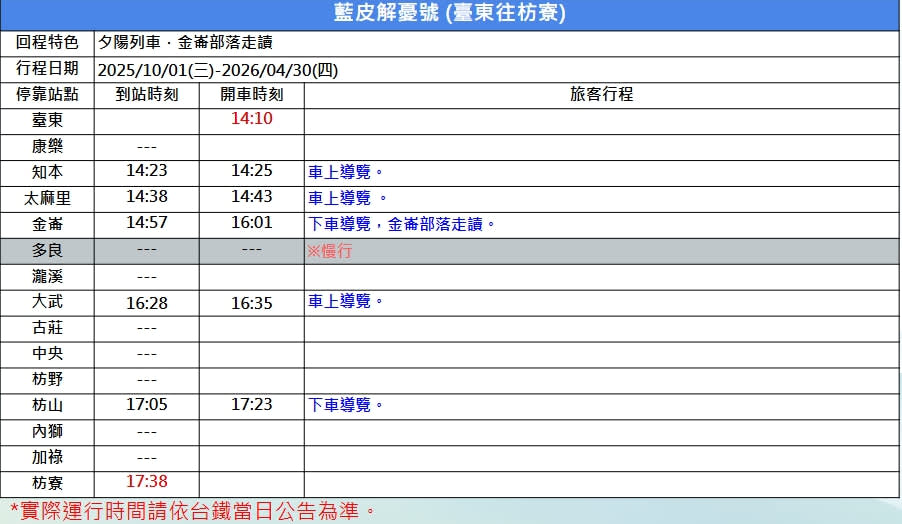This screenshot has width=902, height=524.
Task: Click the 停靠站點 column header
Action: point(47,95)
